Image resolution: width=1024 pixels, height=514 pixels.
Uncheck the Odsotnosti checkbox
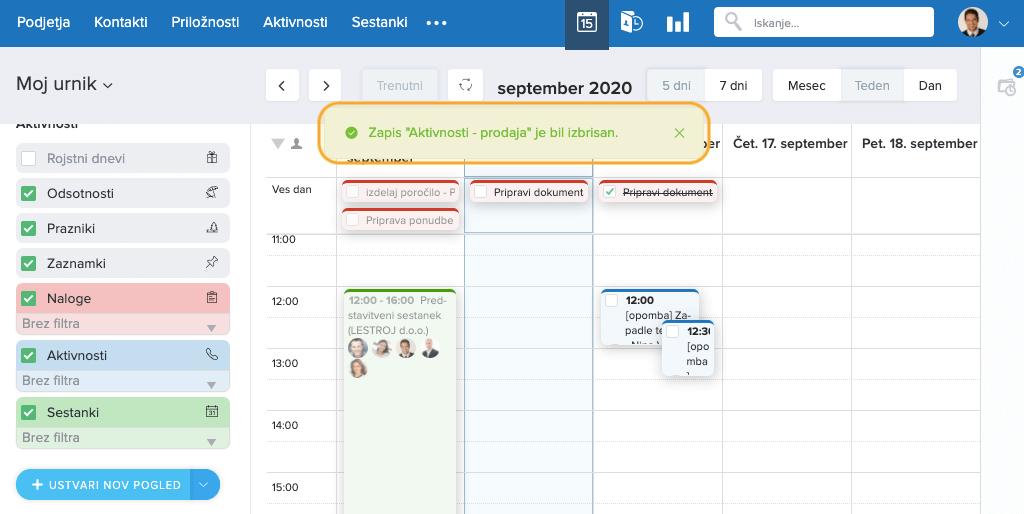tap(29, 193)
